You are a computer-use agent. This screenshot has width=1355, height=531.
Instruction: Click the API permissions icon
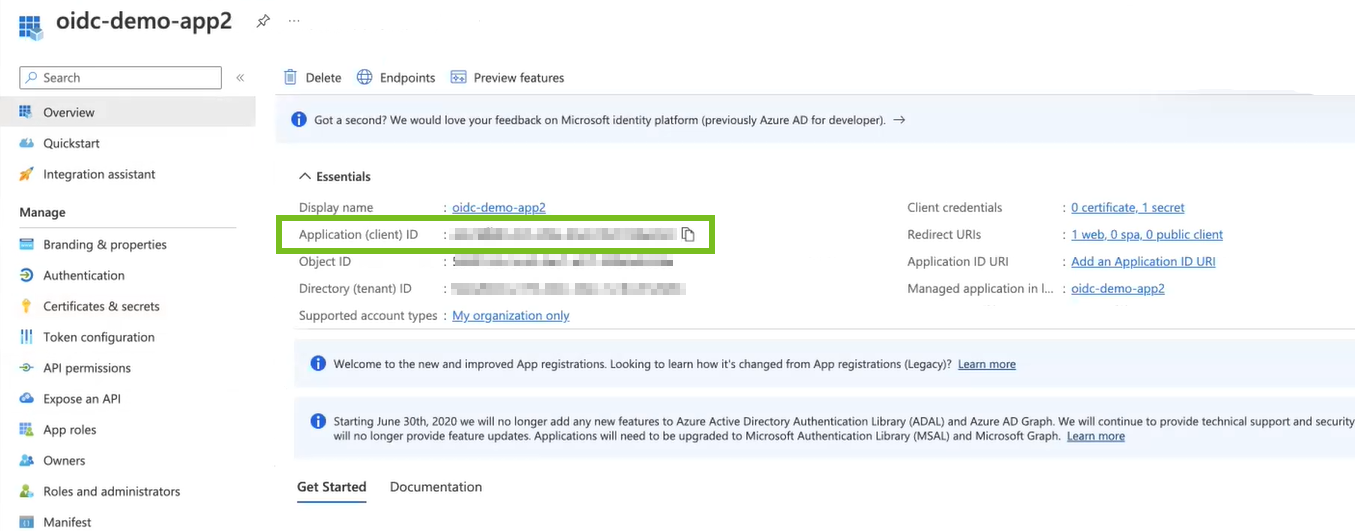(x=26, y=368)
